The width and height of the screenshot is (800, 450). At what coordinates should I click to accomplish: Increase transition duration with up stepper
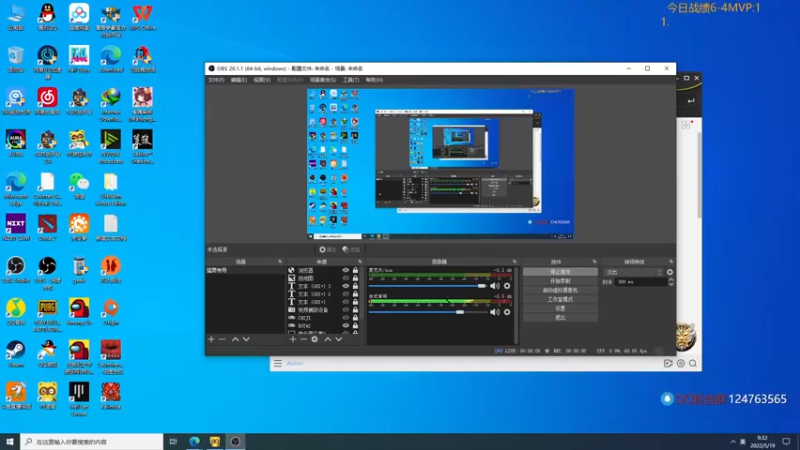[x=670, y=280]
